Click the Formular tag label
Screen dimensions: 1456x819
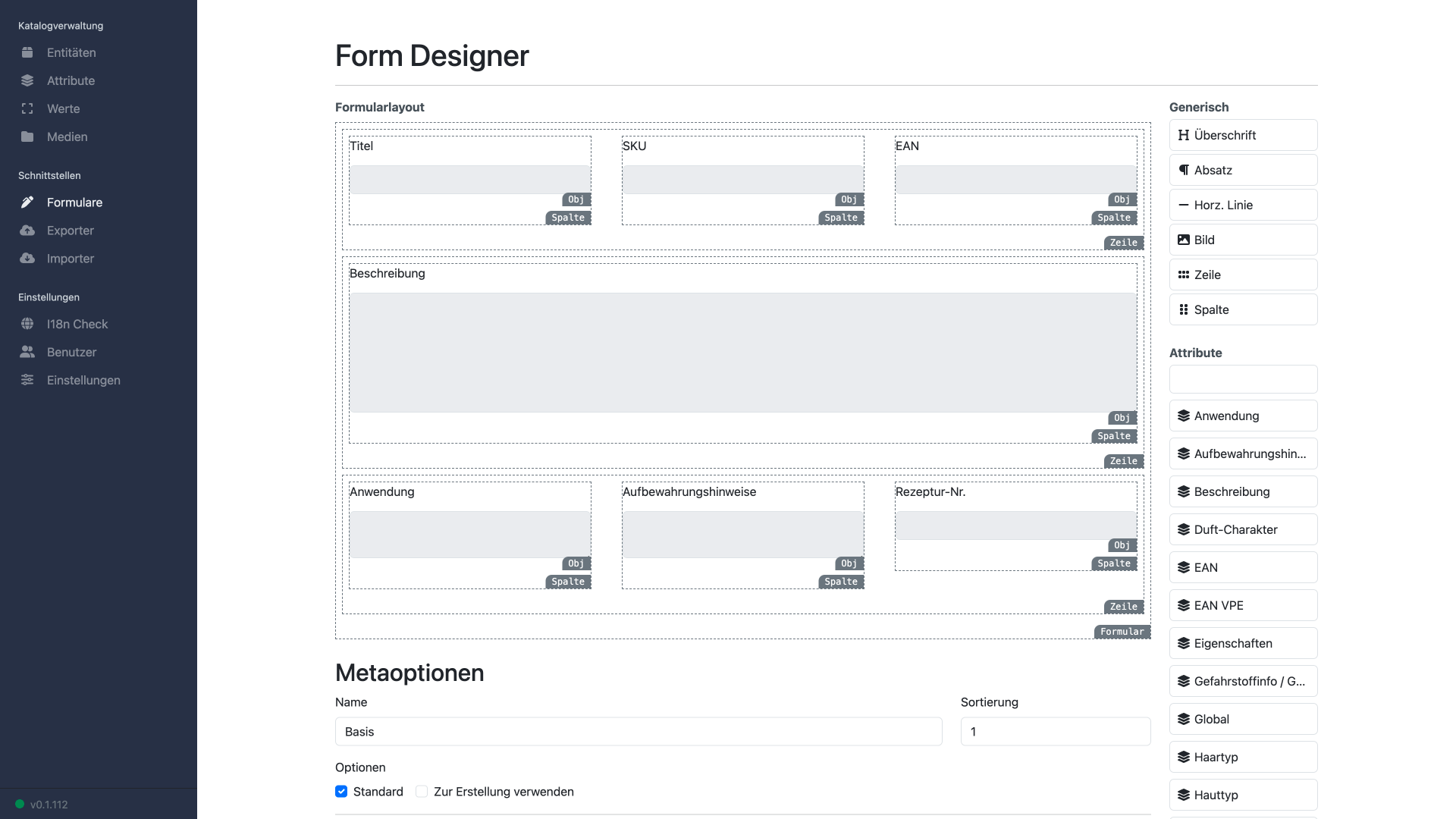coord(1122,632)
